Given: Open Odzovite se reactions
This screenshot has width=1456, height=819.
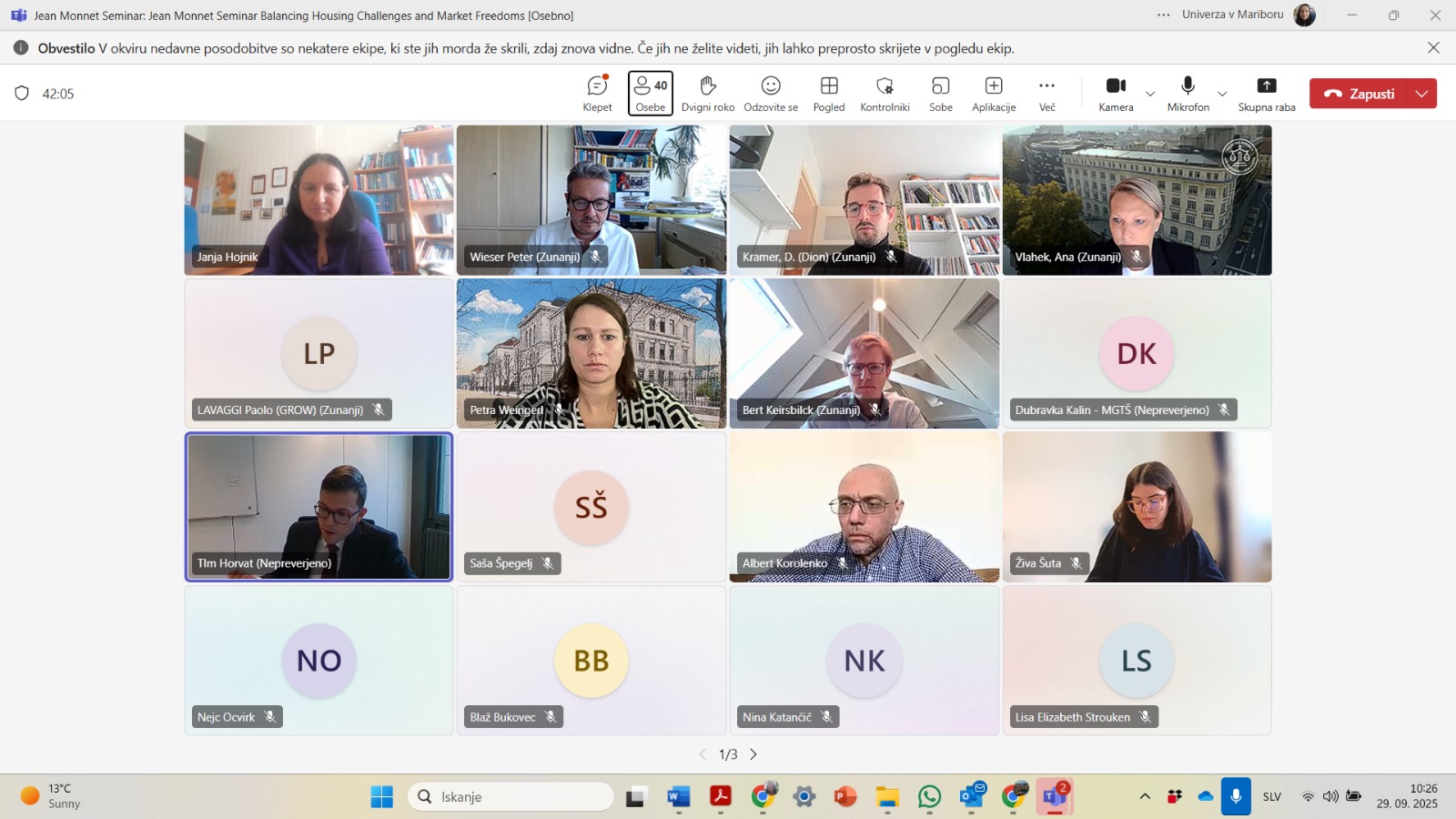Looking at the screenshot, I should [770, 94].
